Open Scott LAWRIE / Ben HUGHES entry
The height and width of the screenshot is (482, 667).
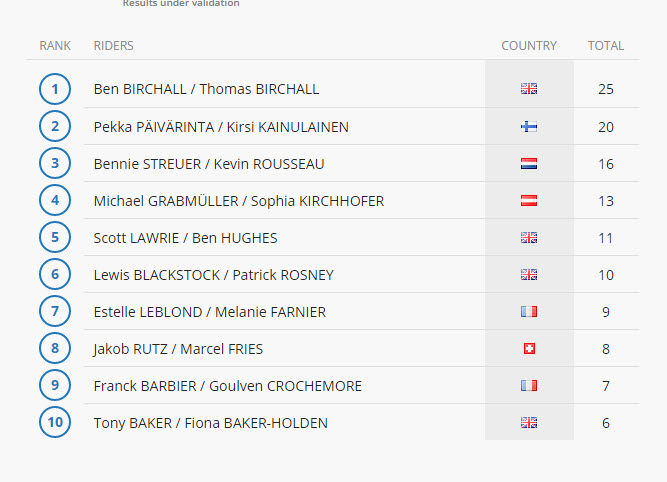[x=185, y=238]
